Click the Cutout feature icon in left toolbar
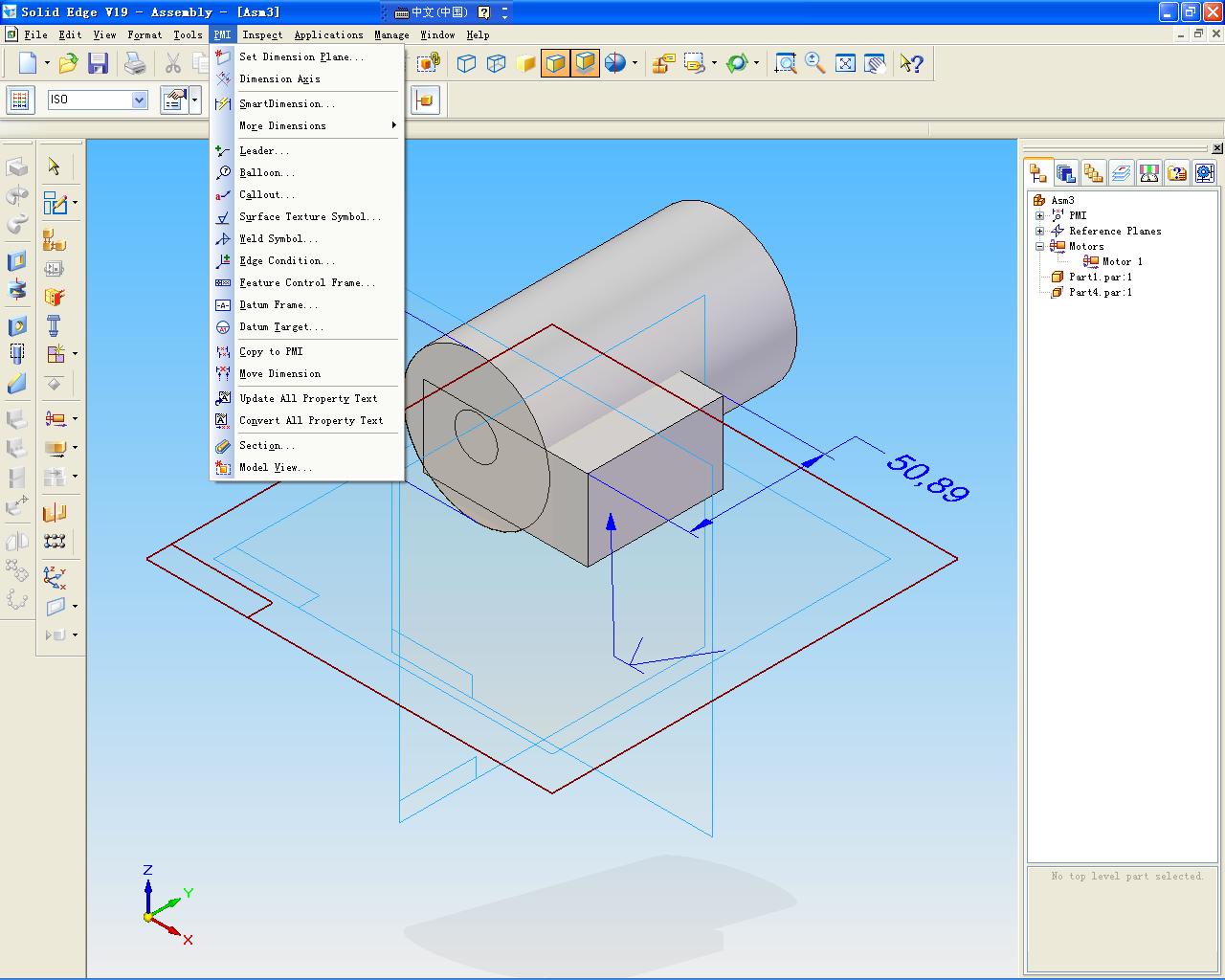The image size is (1225, 980). pos(16,261)
